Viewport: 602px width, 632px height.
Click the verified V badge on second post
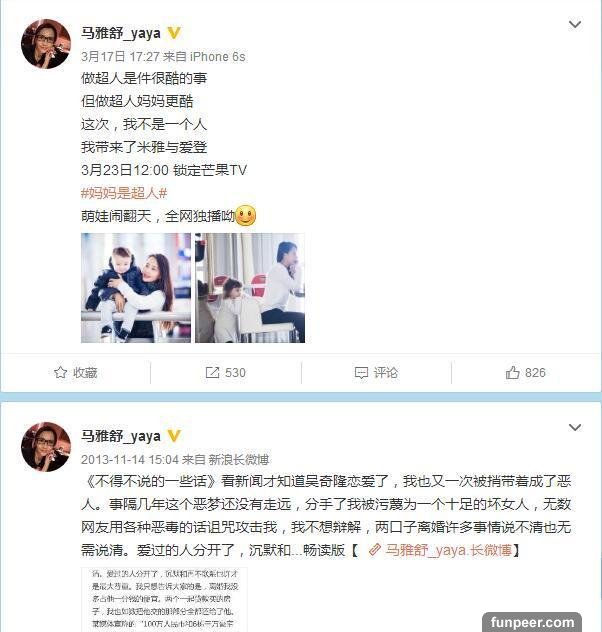174,436
